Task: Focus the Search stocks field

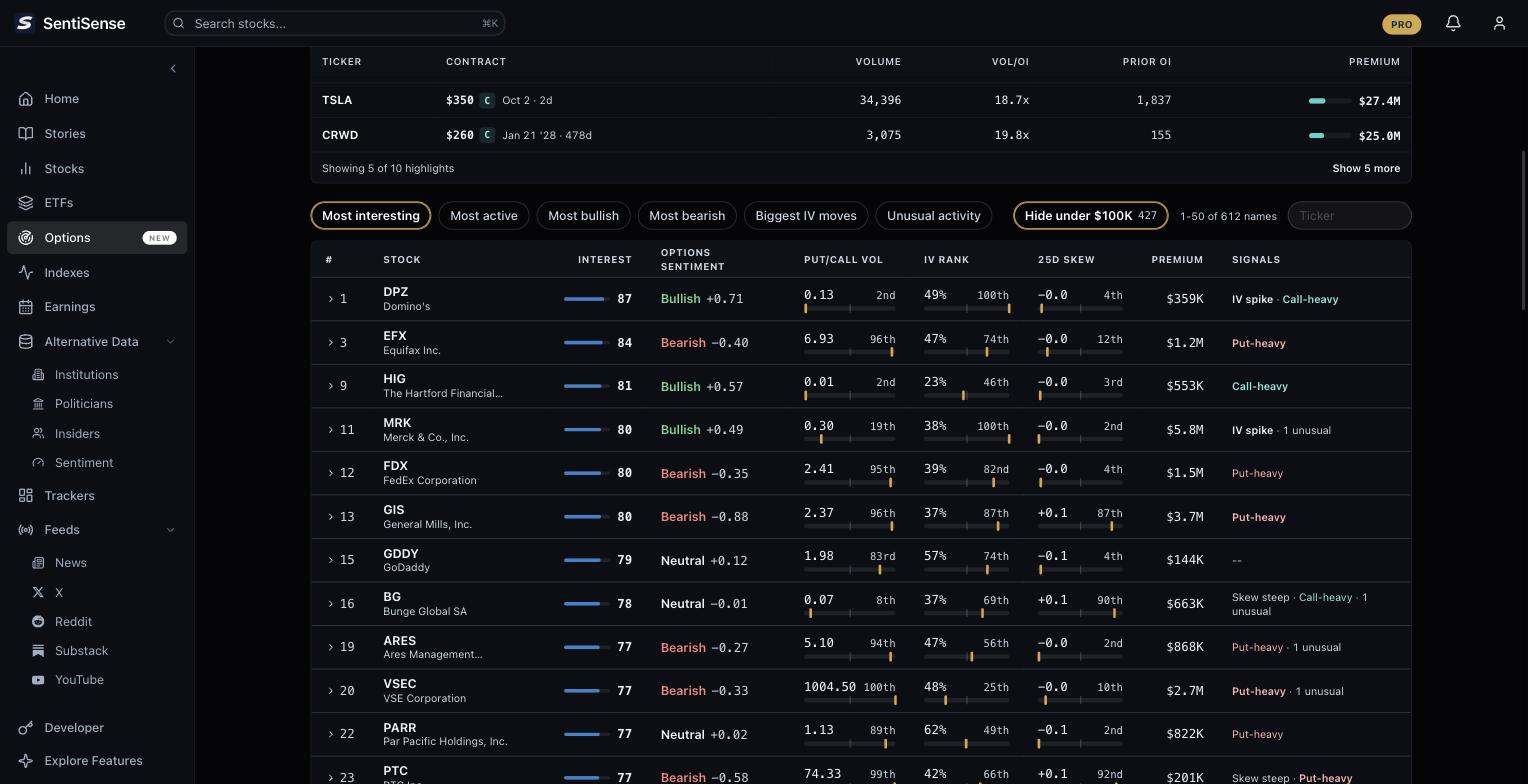Action: click(x=335, y=23)
